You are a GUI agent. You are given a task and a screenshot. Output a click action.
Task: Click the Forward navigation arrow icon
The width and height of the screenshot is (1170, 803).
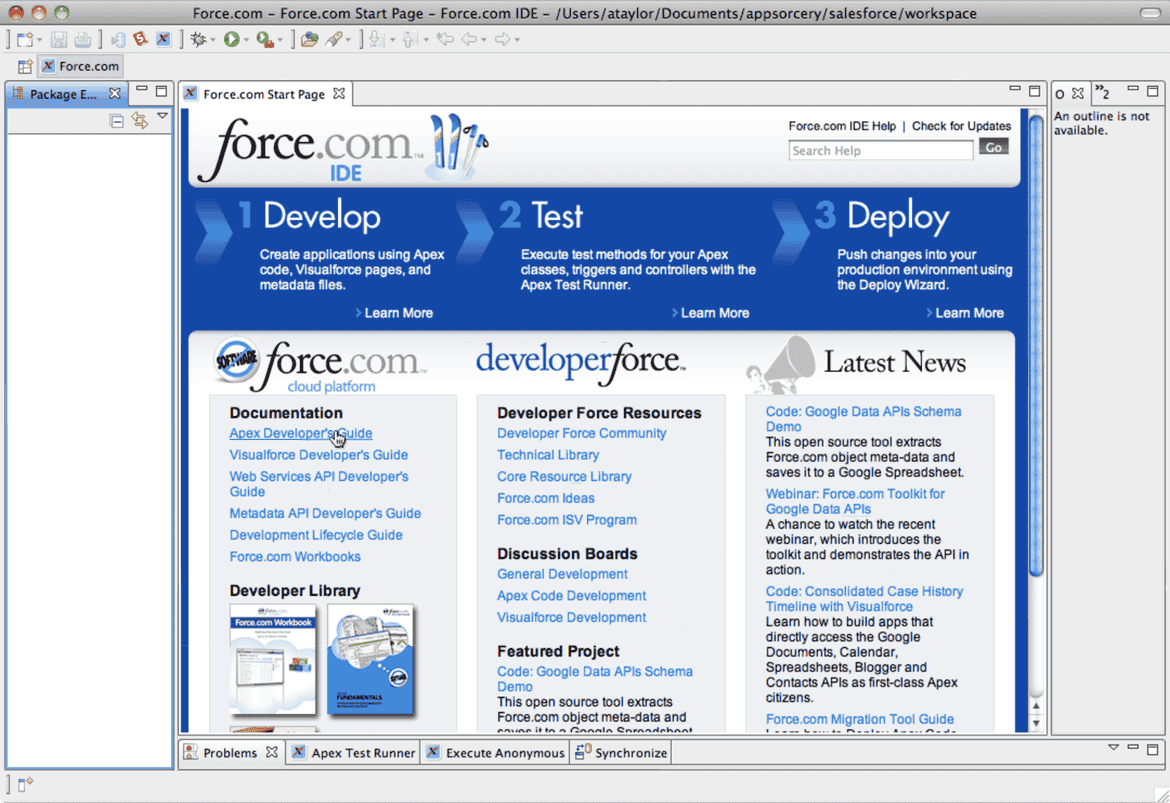pos(503,40)
